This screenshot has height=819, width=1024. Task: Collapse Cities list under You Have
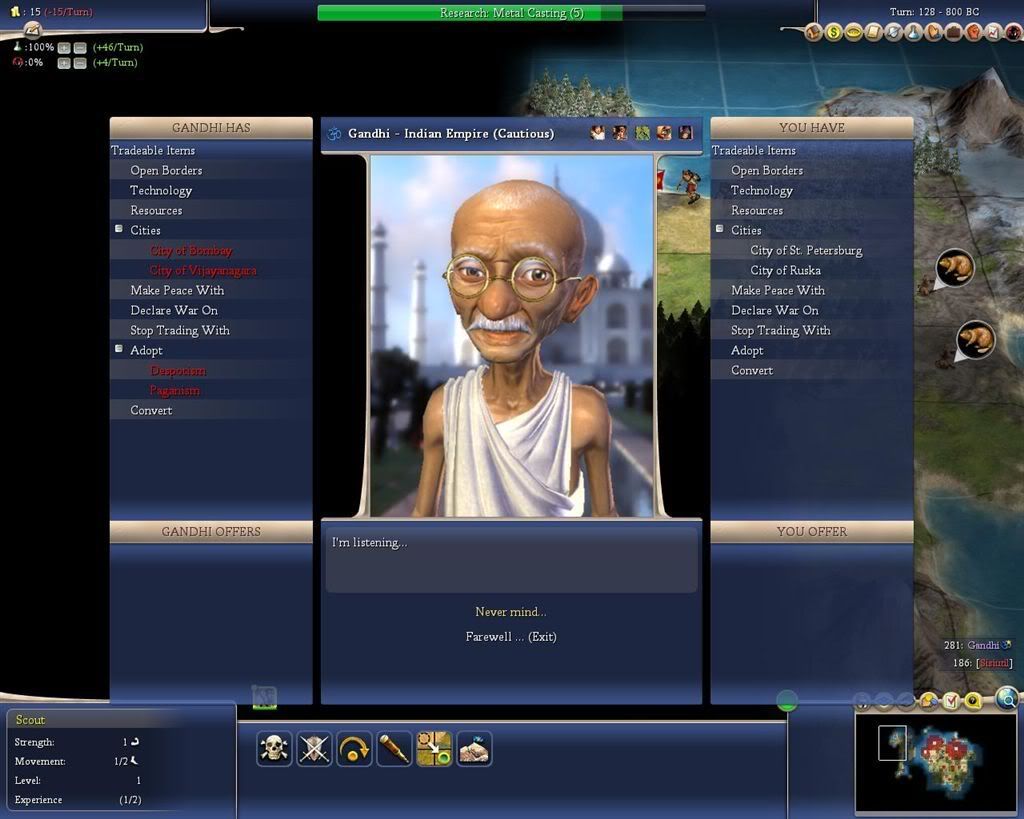[720, 229]
